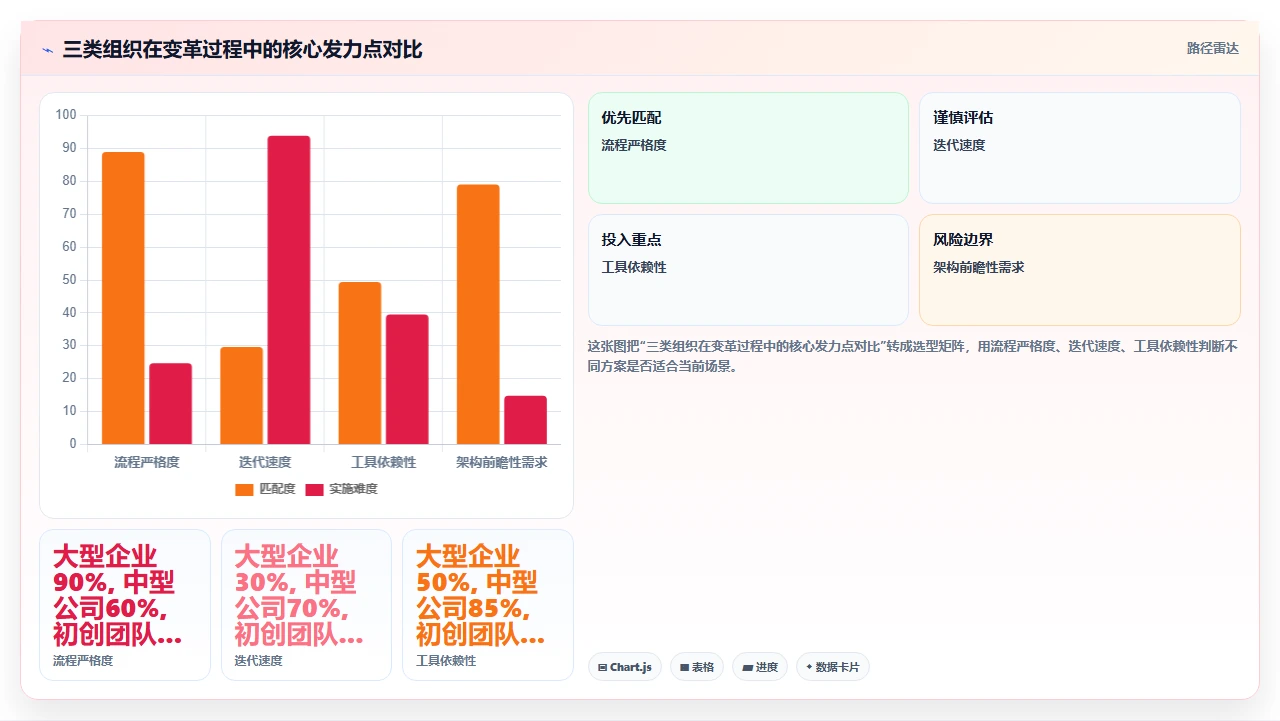Open the orange 工具依赖性 stat card
Image resolution: width=1280 pixels, height=721 pixels.
(488, 605)
